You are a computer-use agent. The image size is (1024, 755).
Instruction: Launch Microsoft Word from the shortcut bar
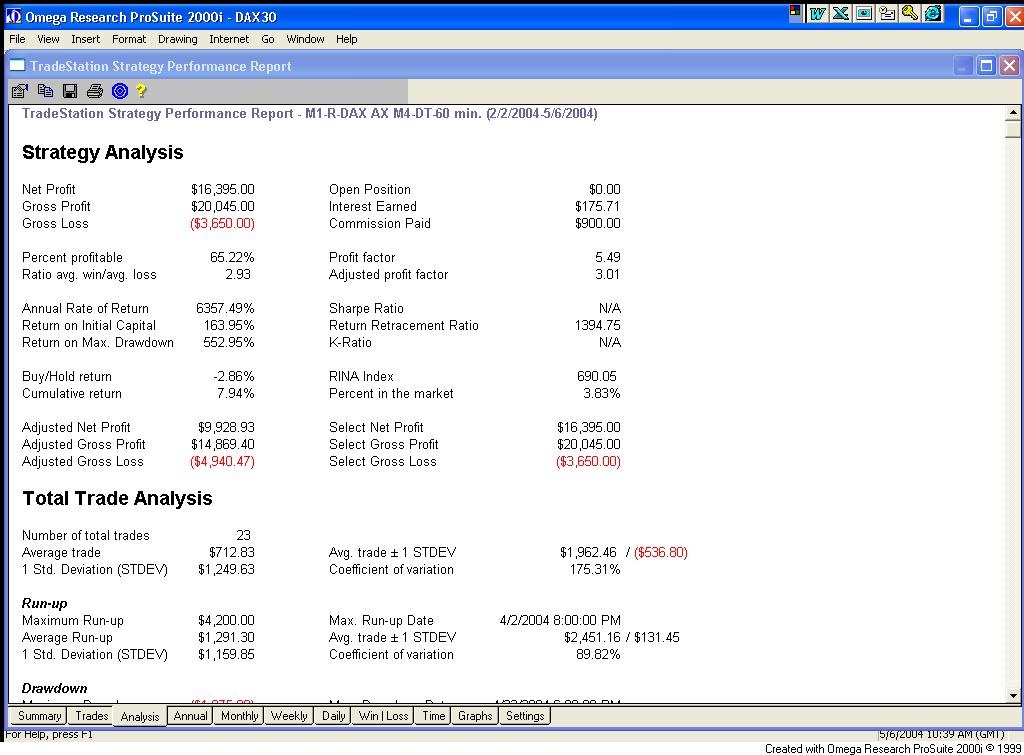click(818, 14)
